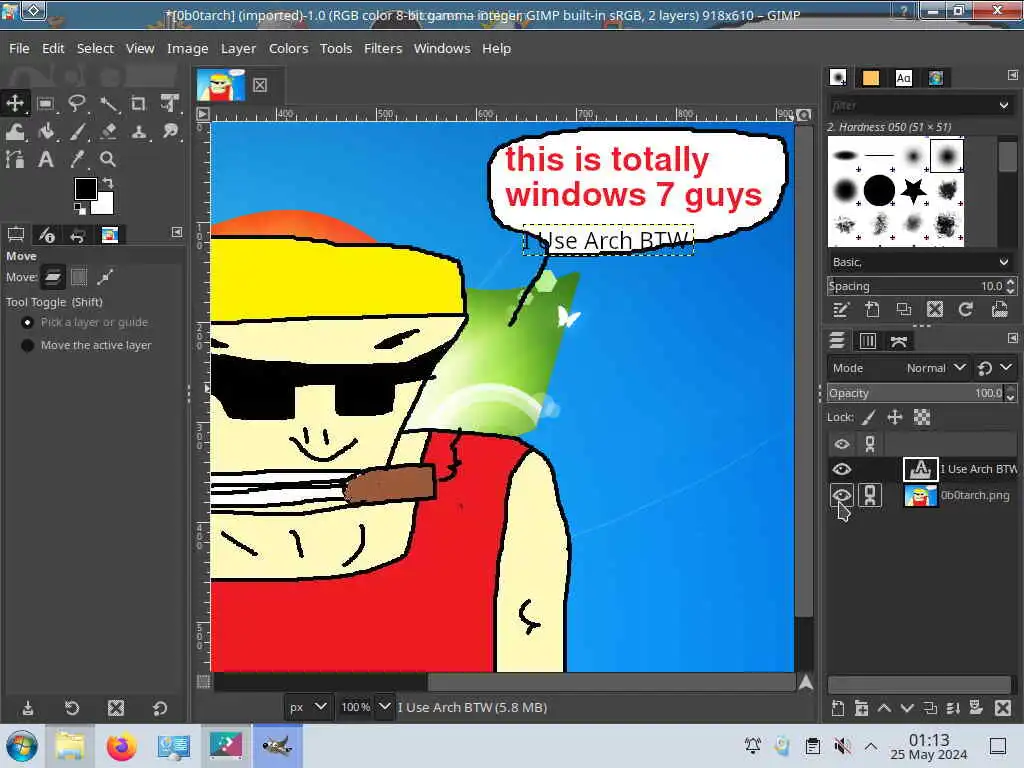The width and height of the screenshot is (1024, 768).
Task: Click the foreground black color swatch
Action: point(86,189)
